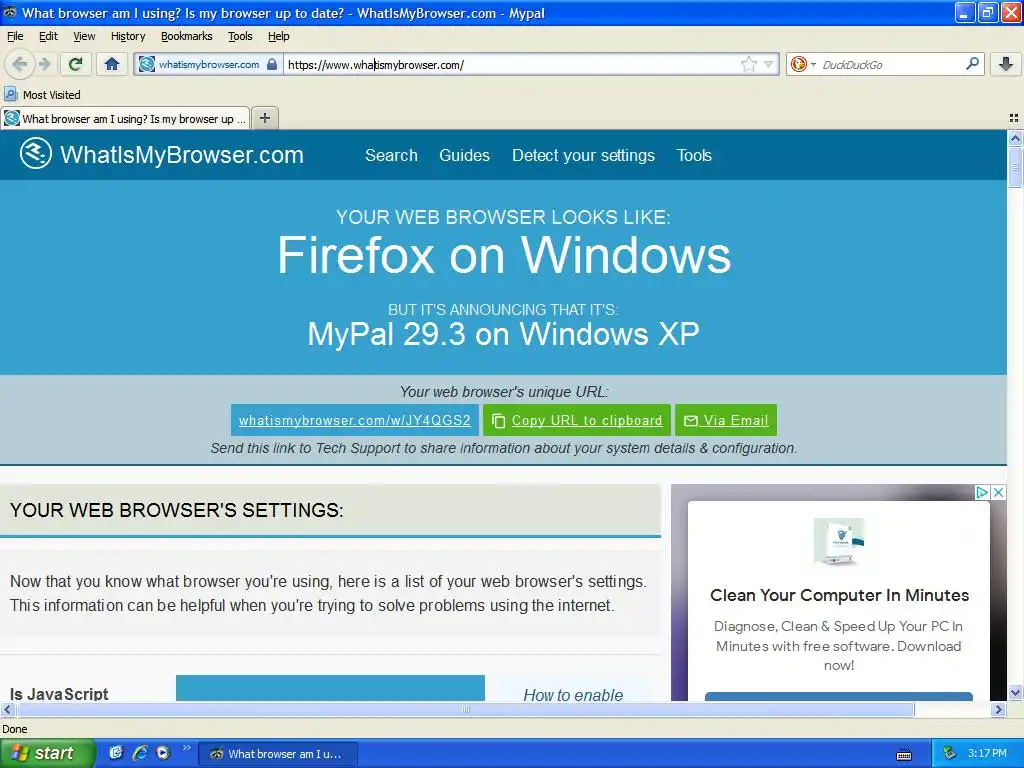Open the site's Tools navigation link
This screenshot has width=1024, height=768.
click(x=694, y=155)
